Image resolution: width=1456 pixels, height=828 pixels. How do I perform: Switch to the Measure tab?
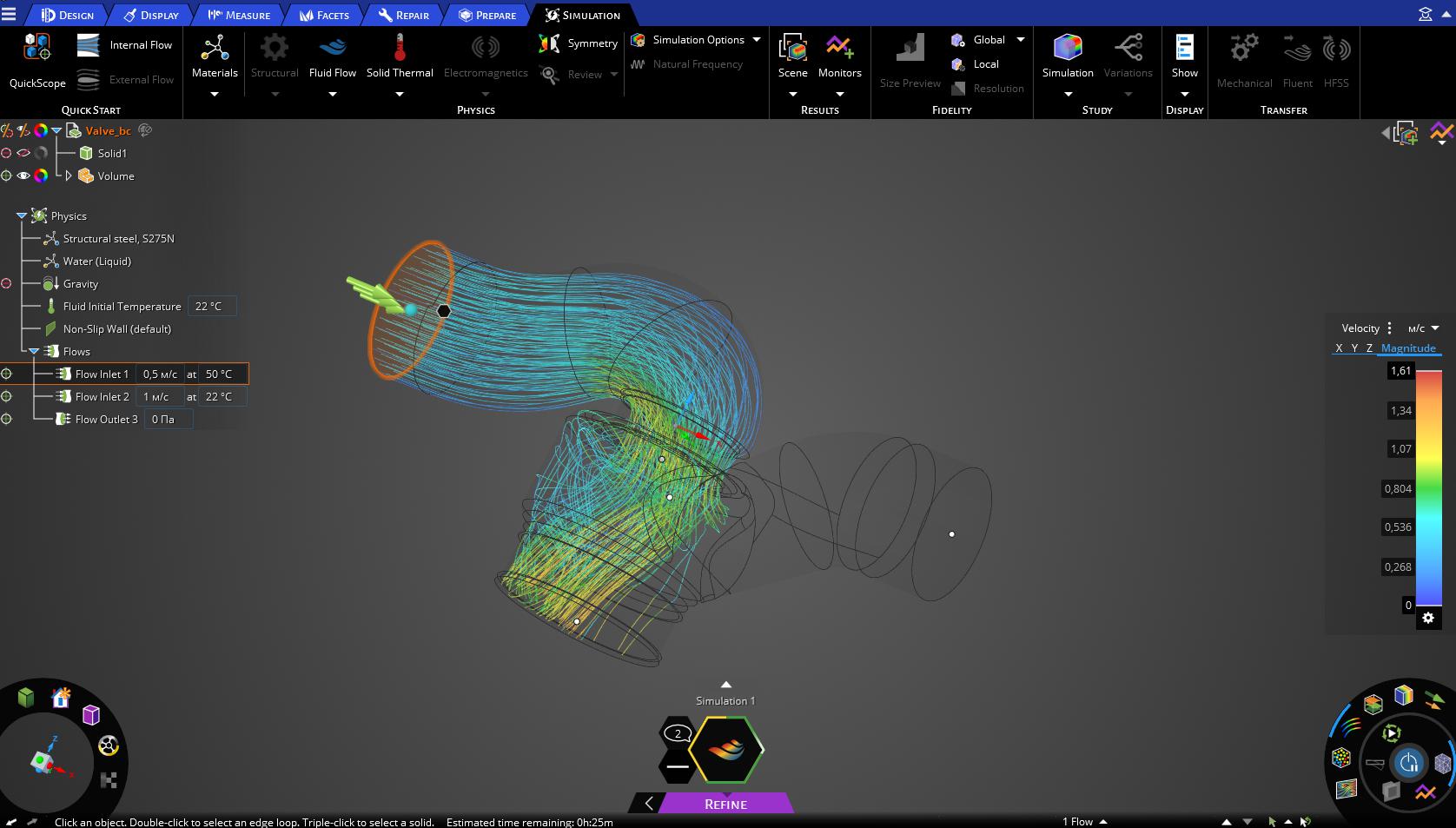click(239, 15)
